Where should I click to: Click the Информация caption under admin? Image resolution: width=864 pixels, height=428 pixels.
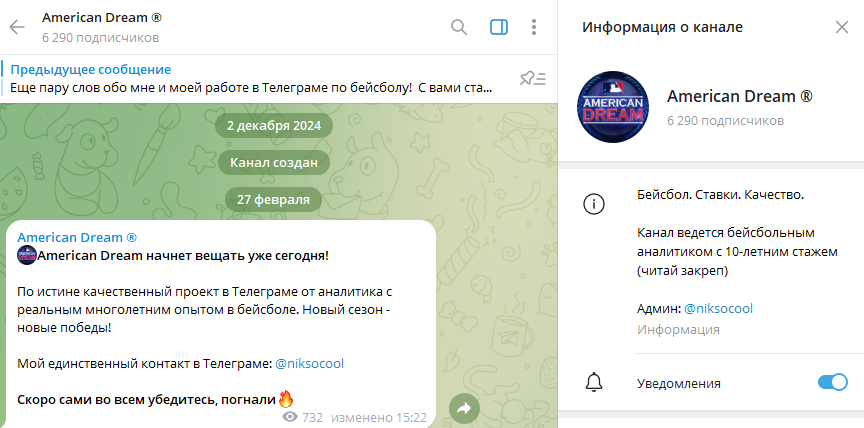678,329
